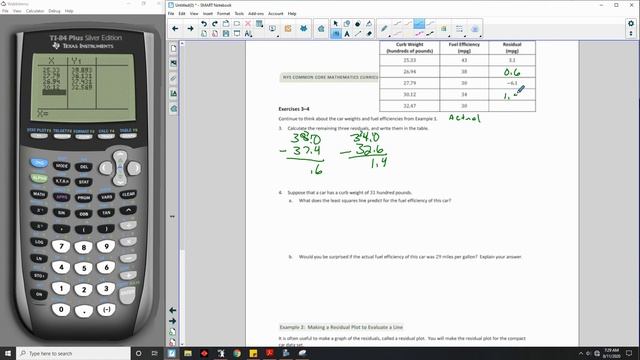
Task: Click the MATH key on the calculator
Action: tap(39, 194)
